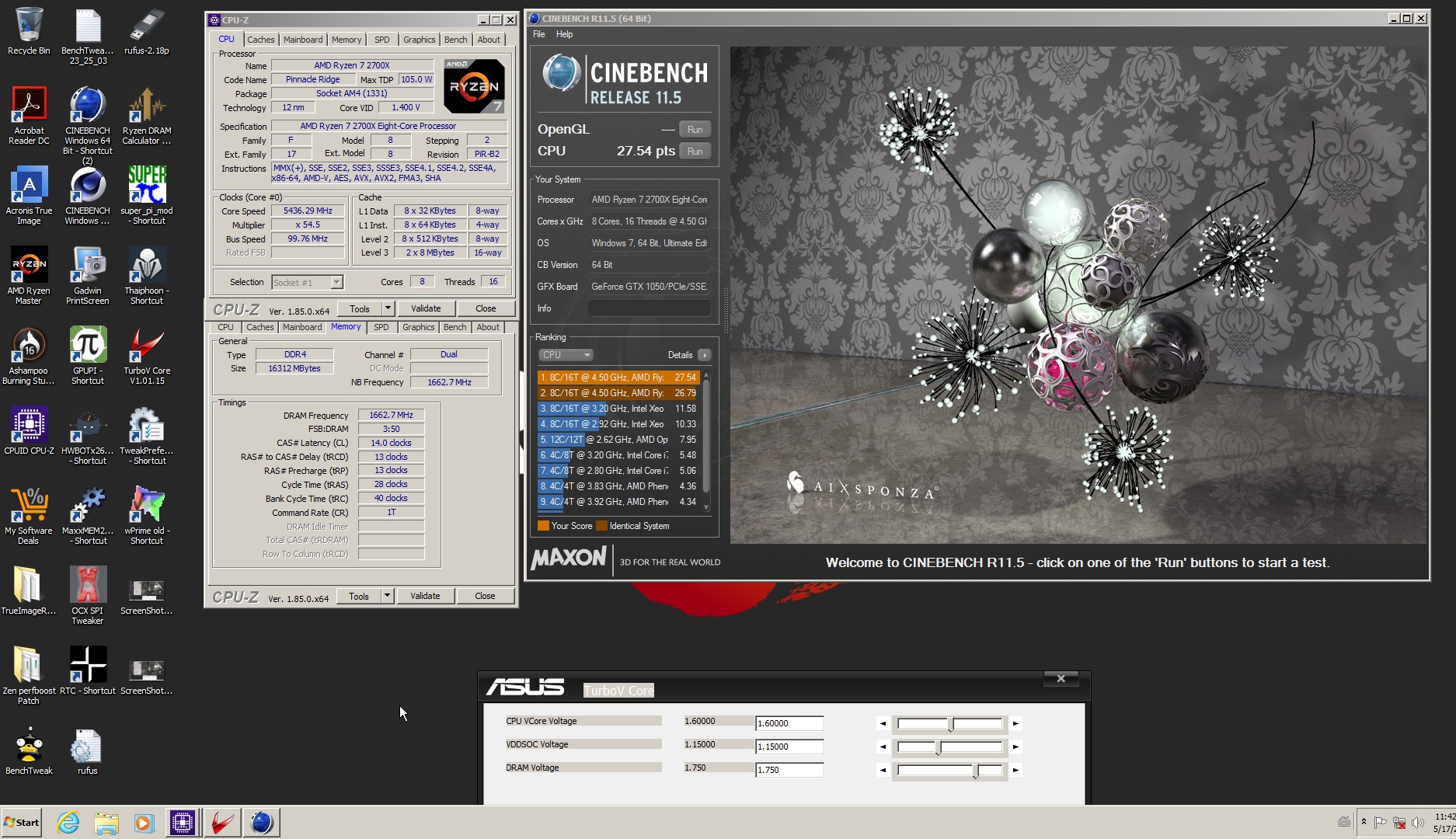Open the Cinebench File menu
Viewport: 1456px width, 839px height.
(539, 34)
